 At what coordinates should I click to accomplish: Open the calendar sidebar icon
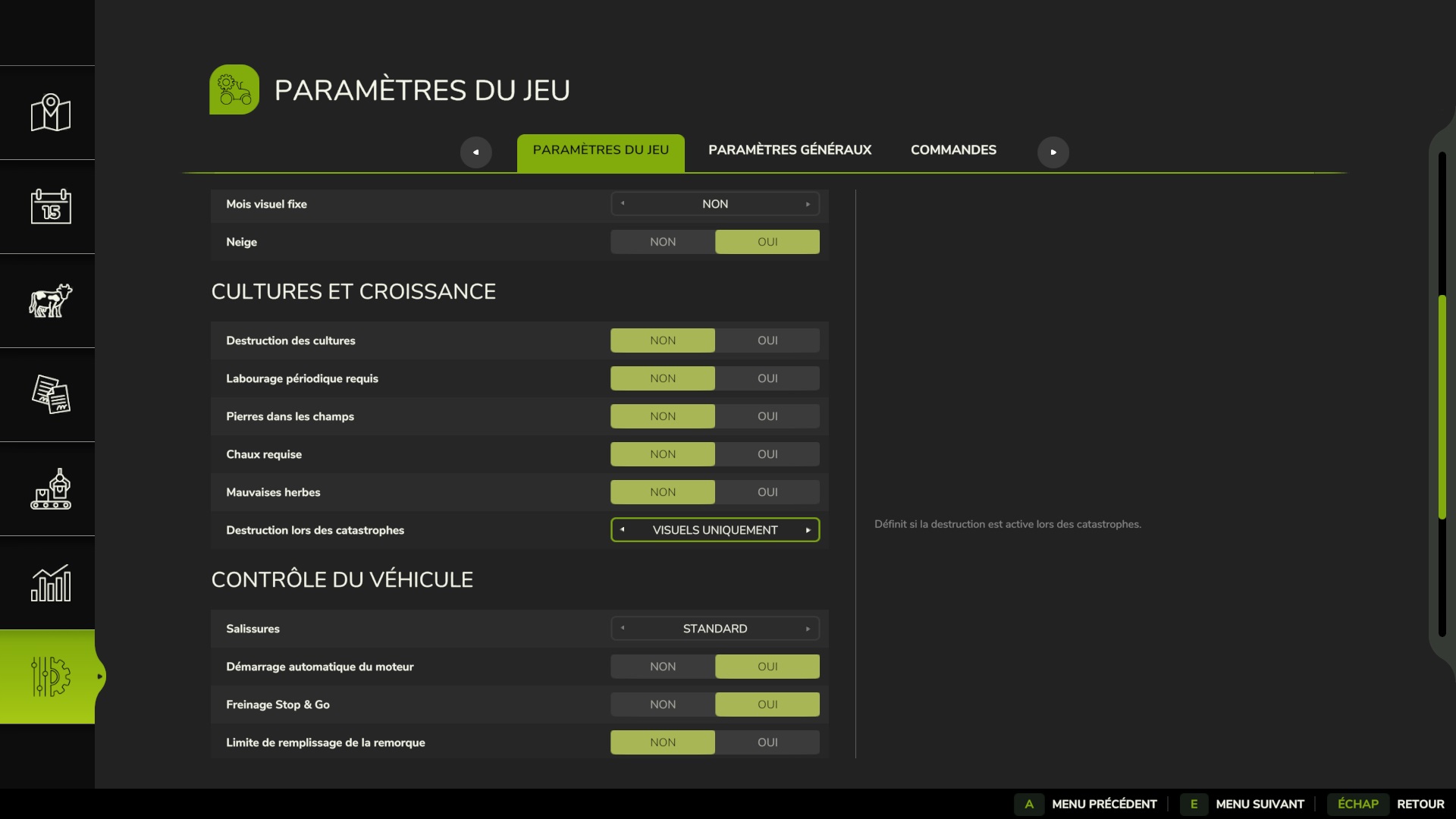[x=50, y=206]
